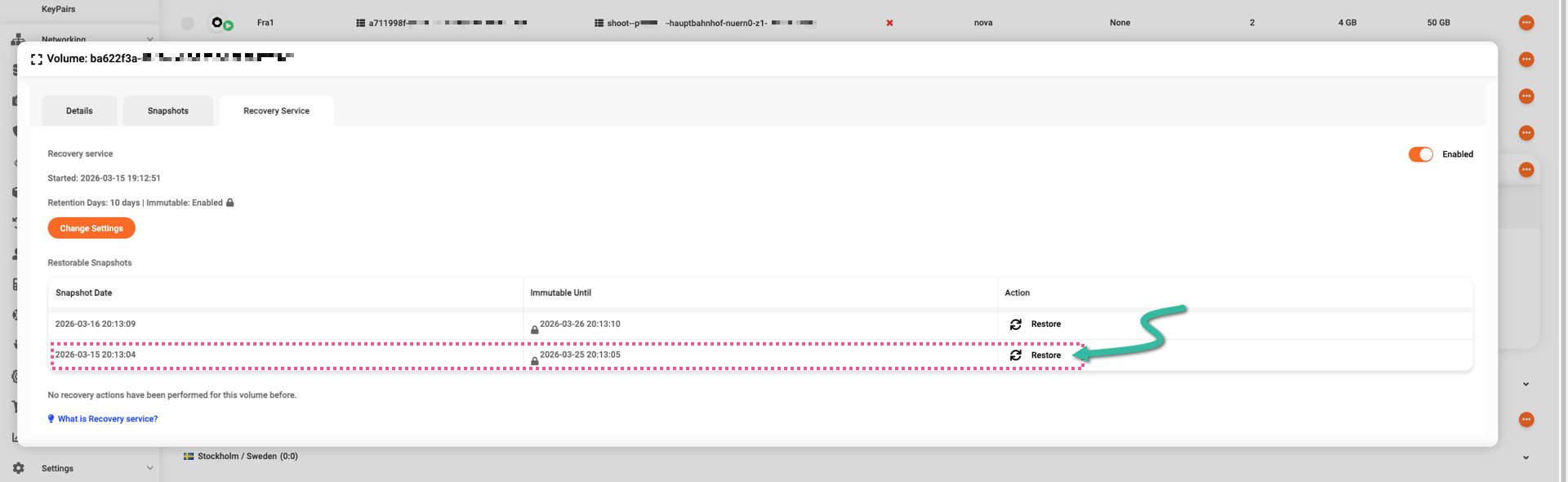
Task: Switch to the Details tab
Action: pos(79,111)
